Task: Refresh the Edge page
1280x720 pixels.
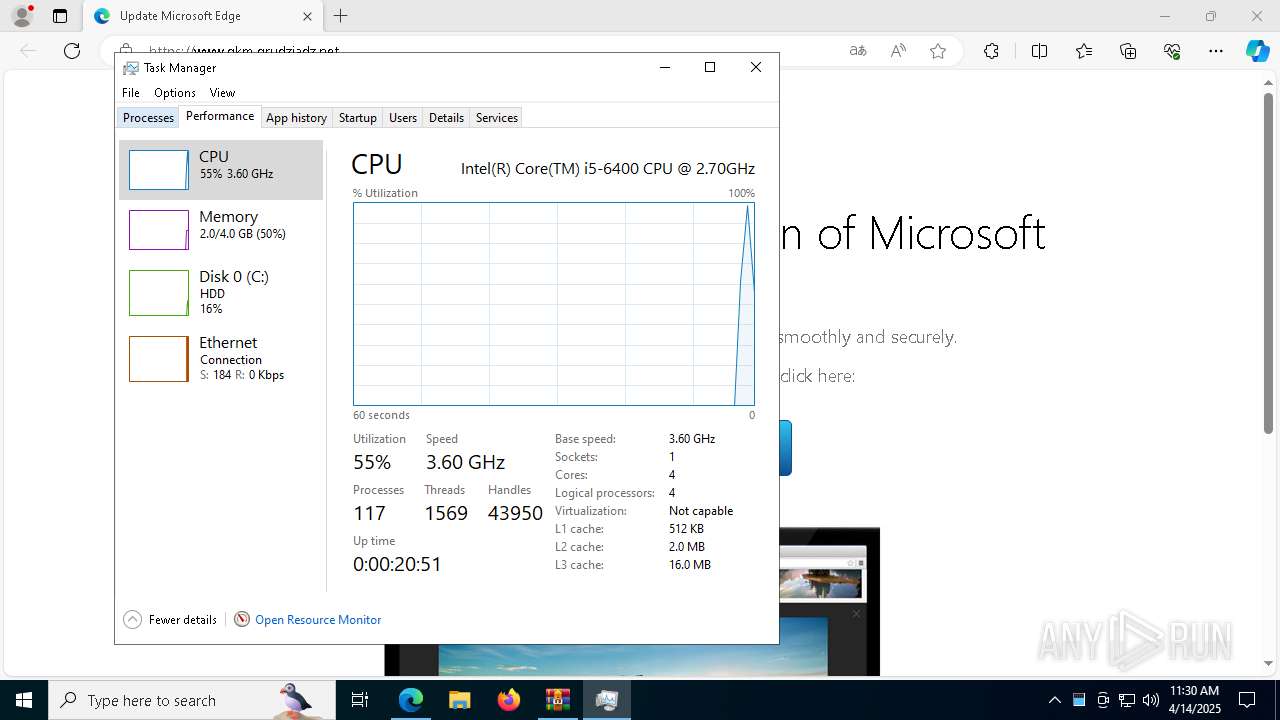Action: point(72,51)
